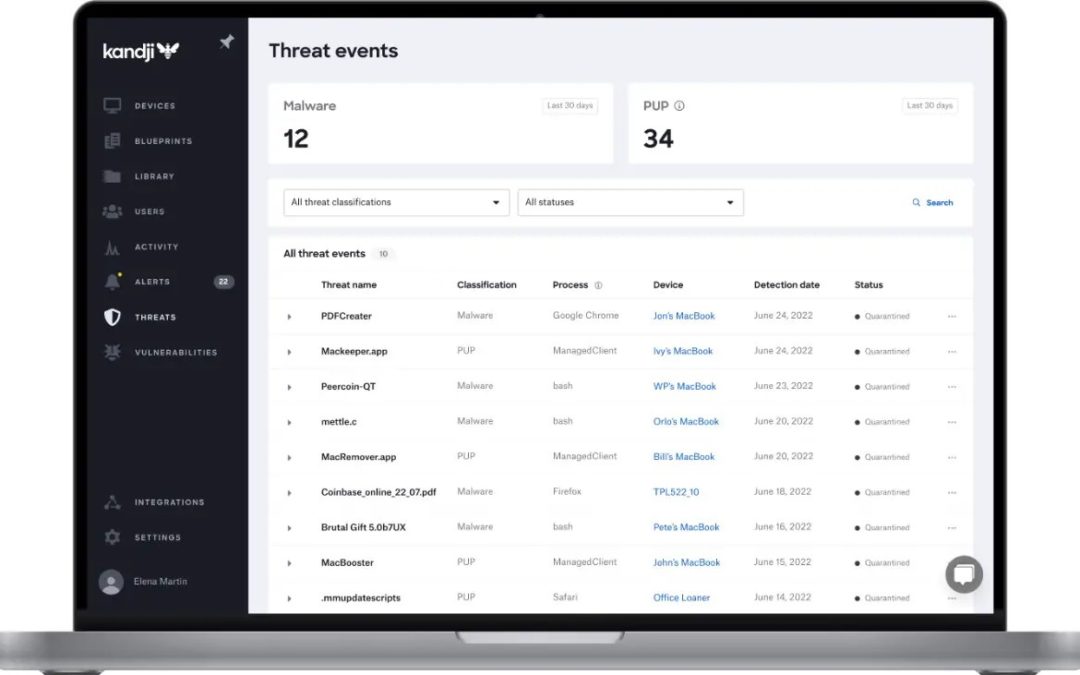
Task: Click the Search button
Action: coord(932,202)
